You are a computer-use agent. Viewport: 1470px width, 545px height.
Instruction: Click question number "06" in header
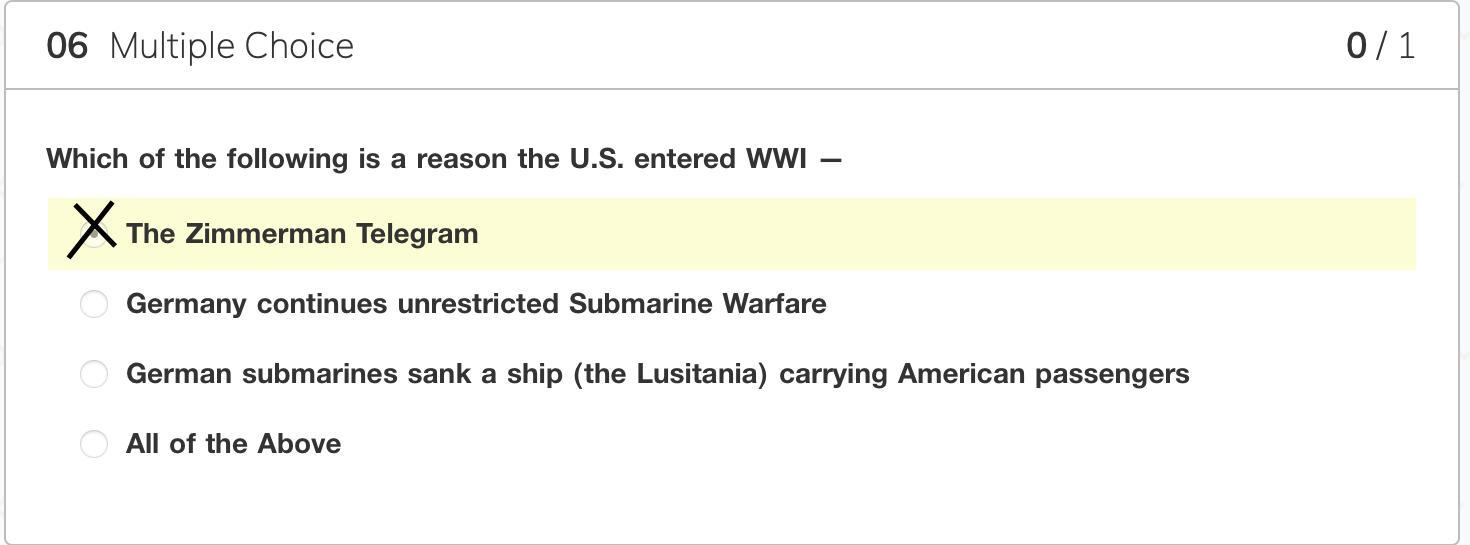(67, 46)
